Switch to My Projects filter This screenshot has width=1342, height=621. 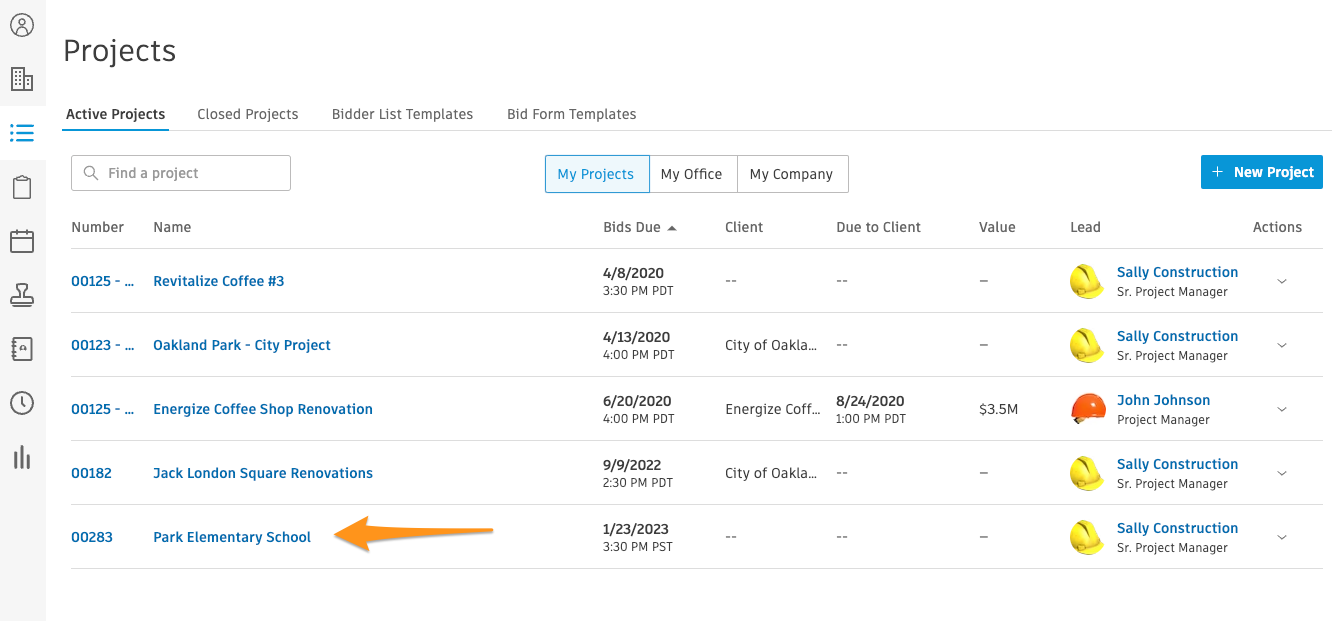click(x=596, y=174)
